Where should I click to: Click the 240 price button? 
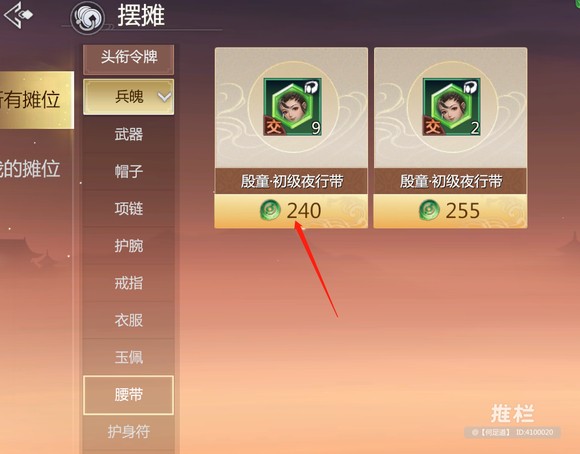(x=291, y=211)
